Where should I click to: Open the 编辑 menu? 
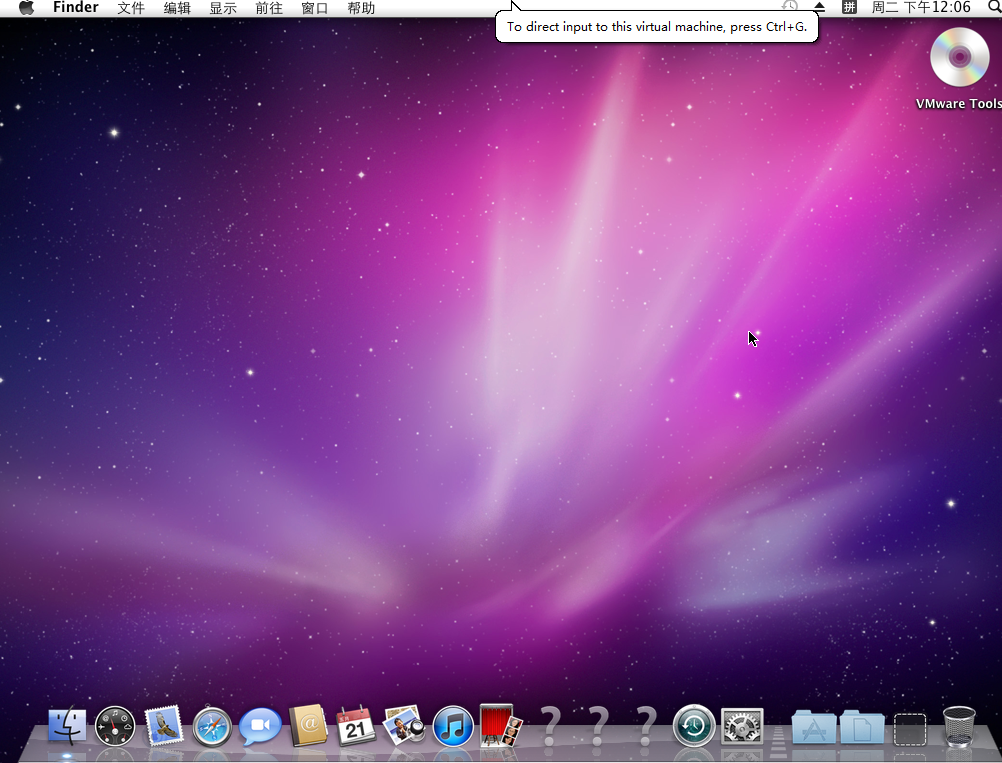point(177,8)
